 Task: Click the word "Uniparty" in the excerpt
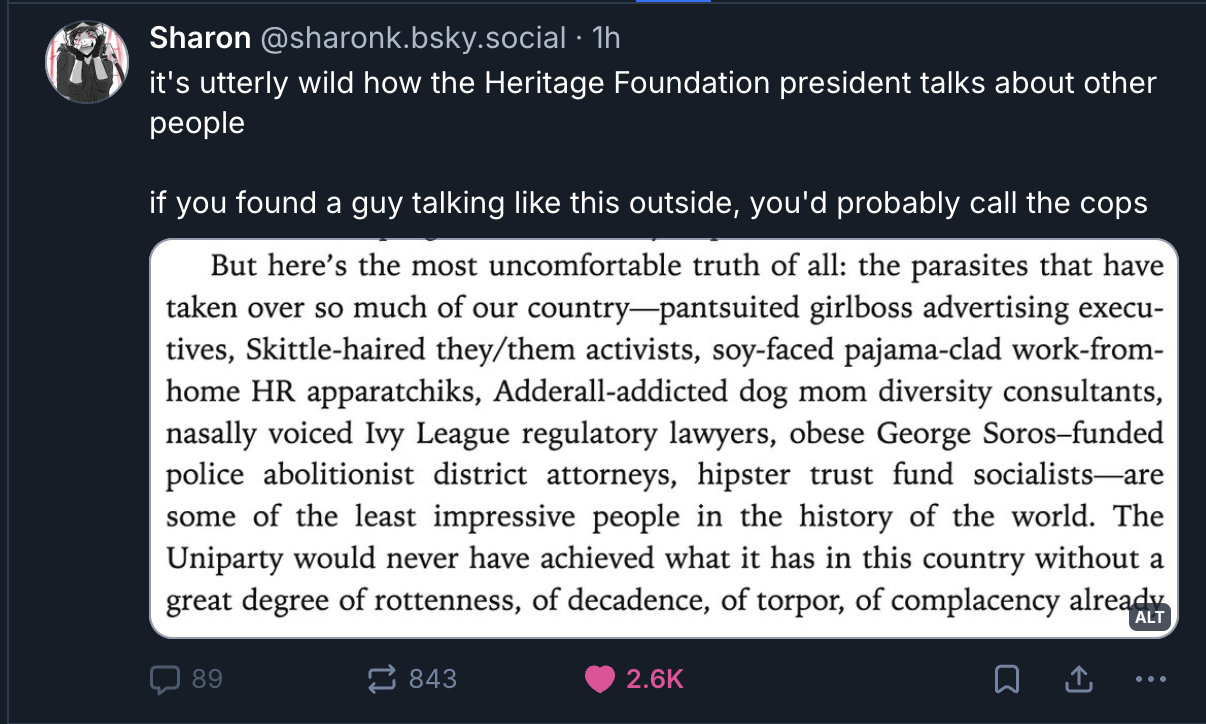coord(223,558)
